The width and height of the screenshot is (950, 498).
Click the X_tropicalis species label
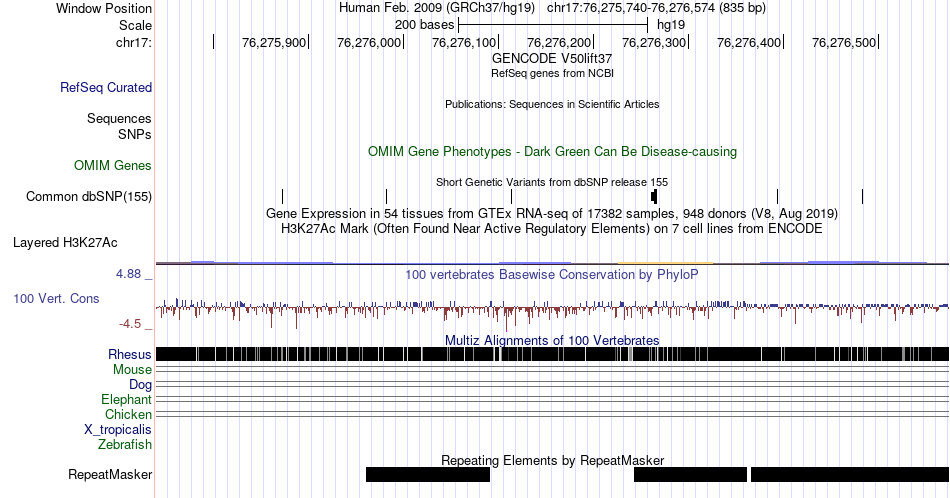pos(118,430)
